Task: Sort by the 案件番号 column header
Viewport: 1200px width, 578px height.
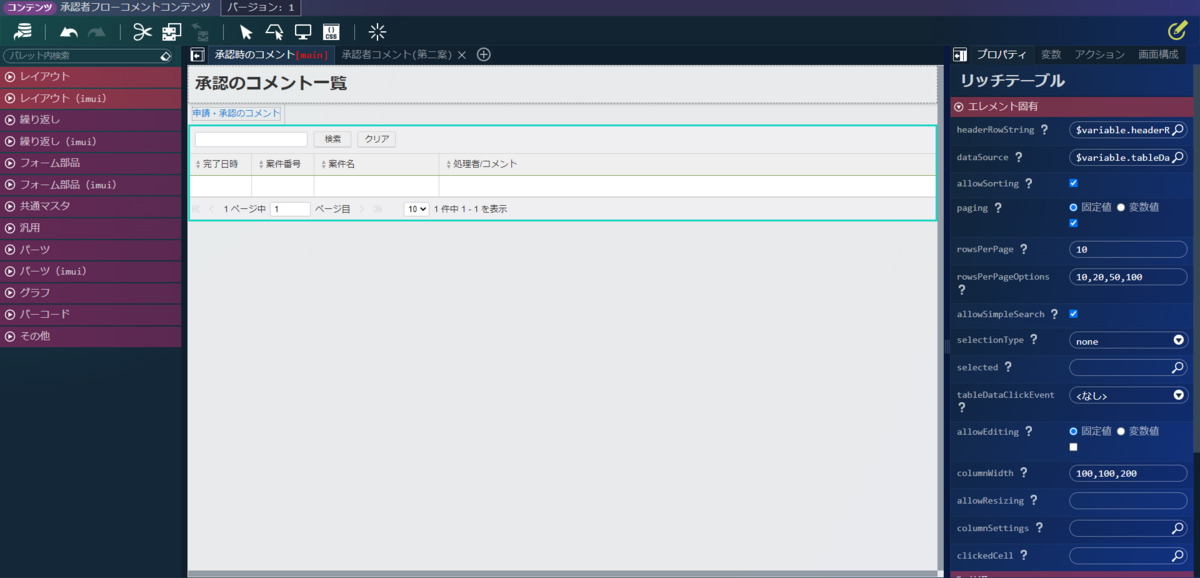Action: point(283,164)
